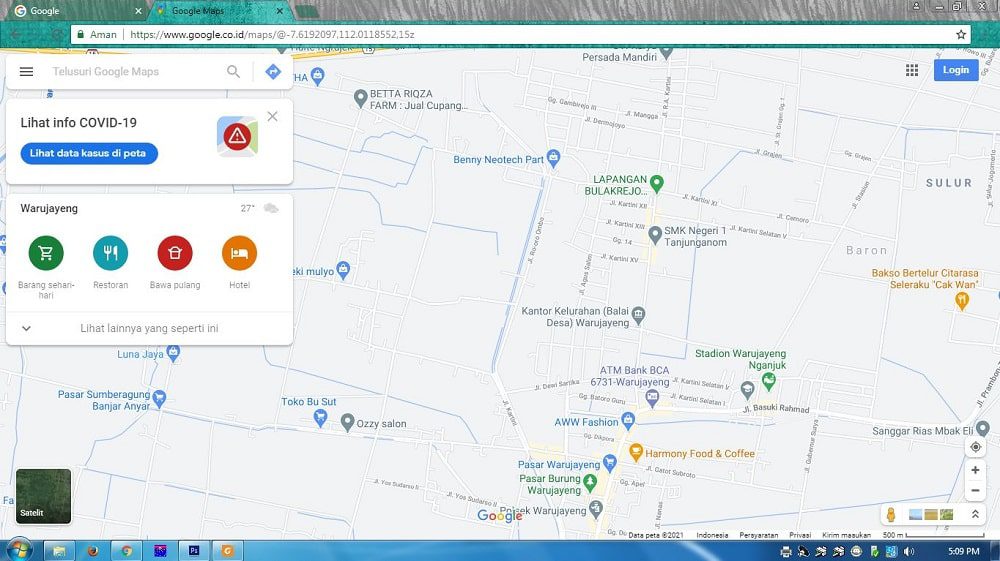Open the Privasi footer link
Viewport: 1000px width, 561px height.
coord(800,535)
